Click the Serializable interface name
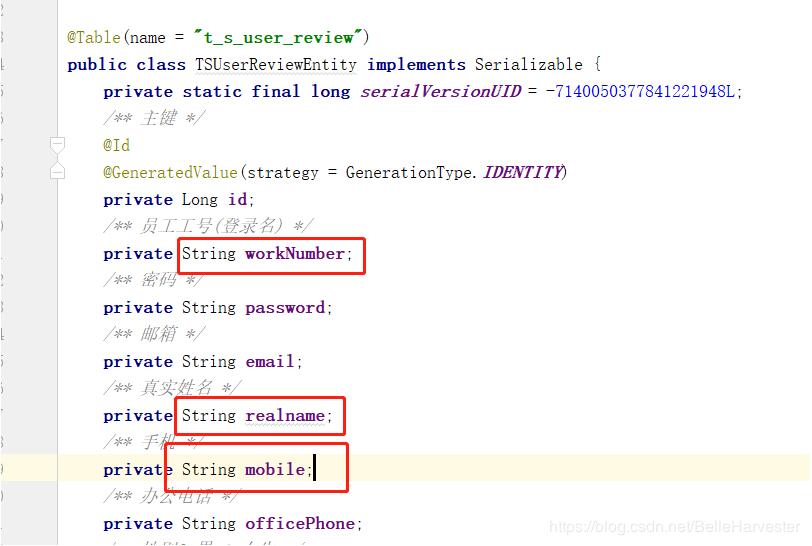The width and height of the screenshot is (812, 546). [528, 64]
